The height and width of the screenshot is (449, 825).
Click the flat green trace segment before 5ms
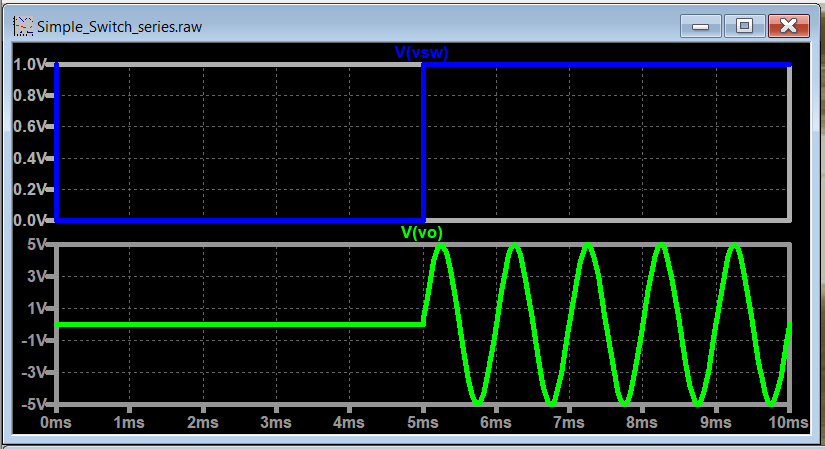[x=240, y=325]
